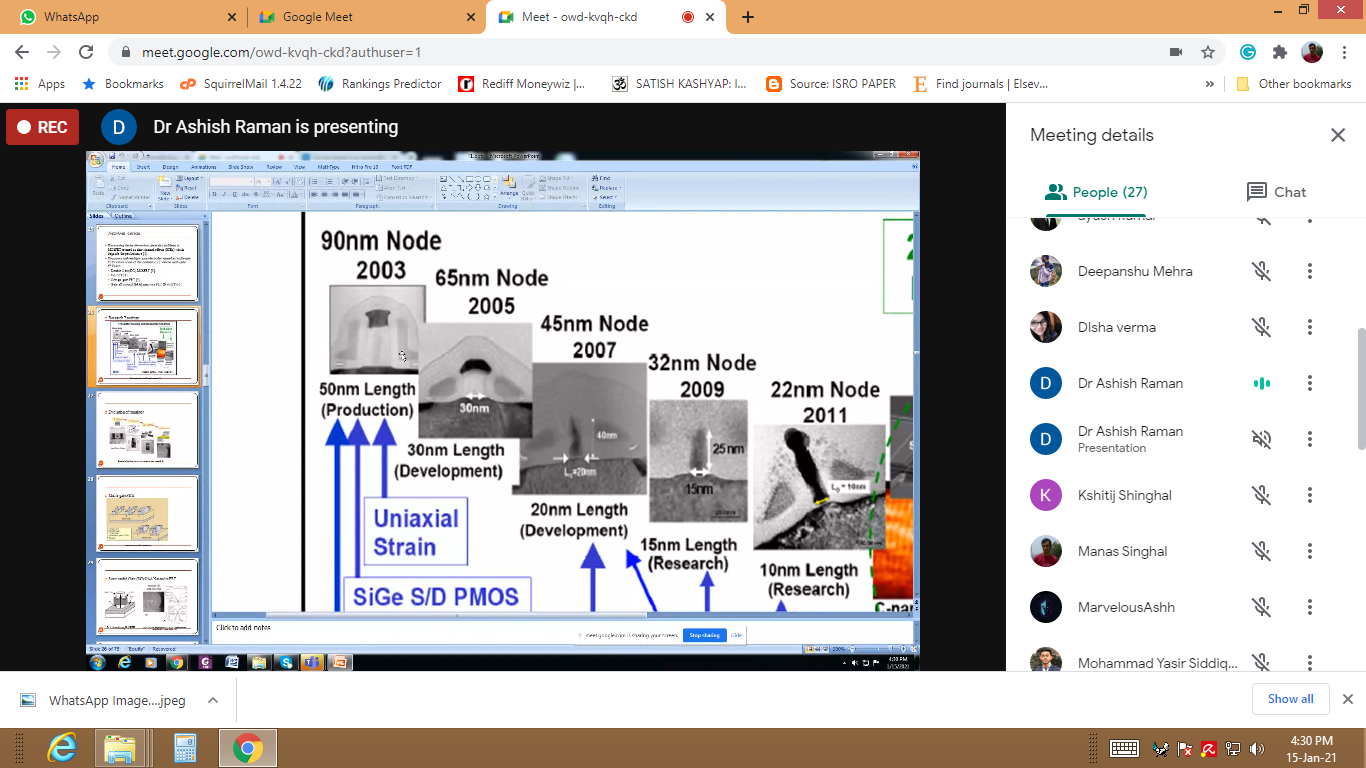Close the Meeting details panel
This screenshot has width=1366, height=768.
point(1337,135)
